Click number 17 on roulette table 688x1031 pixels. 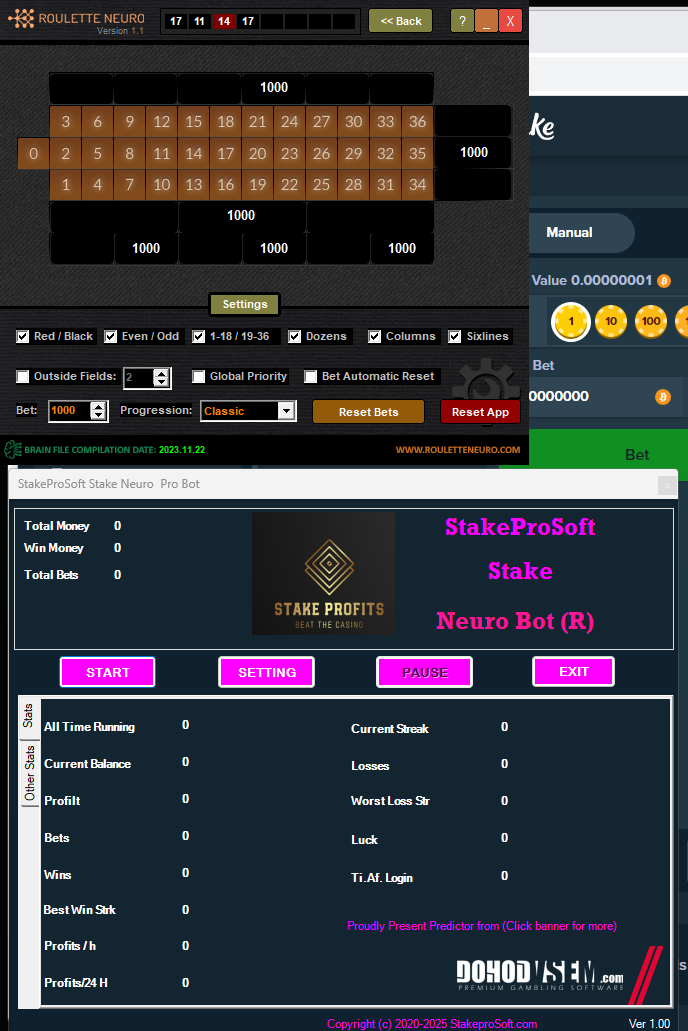click(226, 153)
